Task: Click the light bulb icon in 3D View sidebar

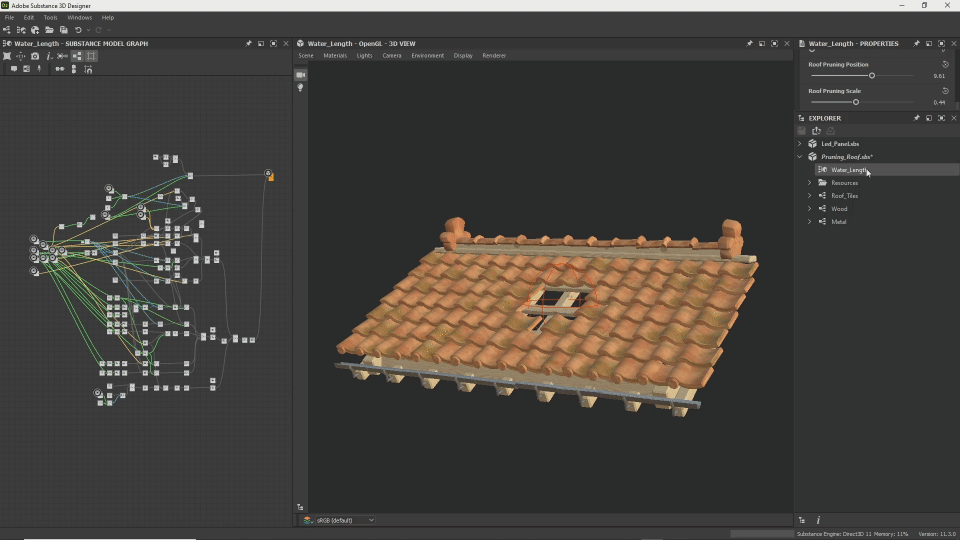Action: [x=301, y=88]
